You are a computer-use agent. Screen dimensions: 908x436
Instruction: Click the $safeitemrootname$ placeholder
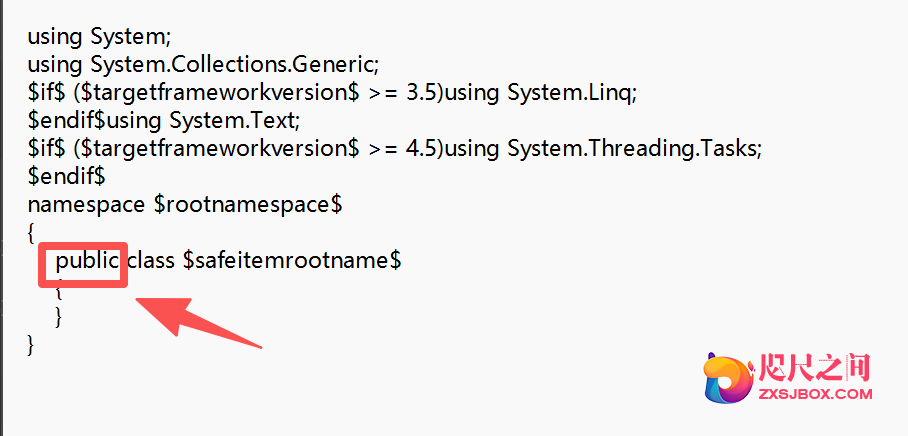click(x=292, y=261)
